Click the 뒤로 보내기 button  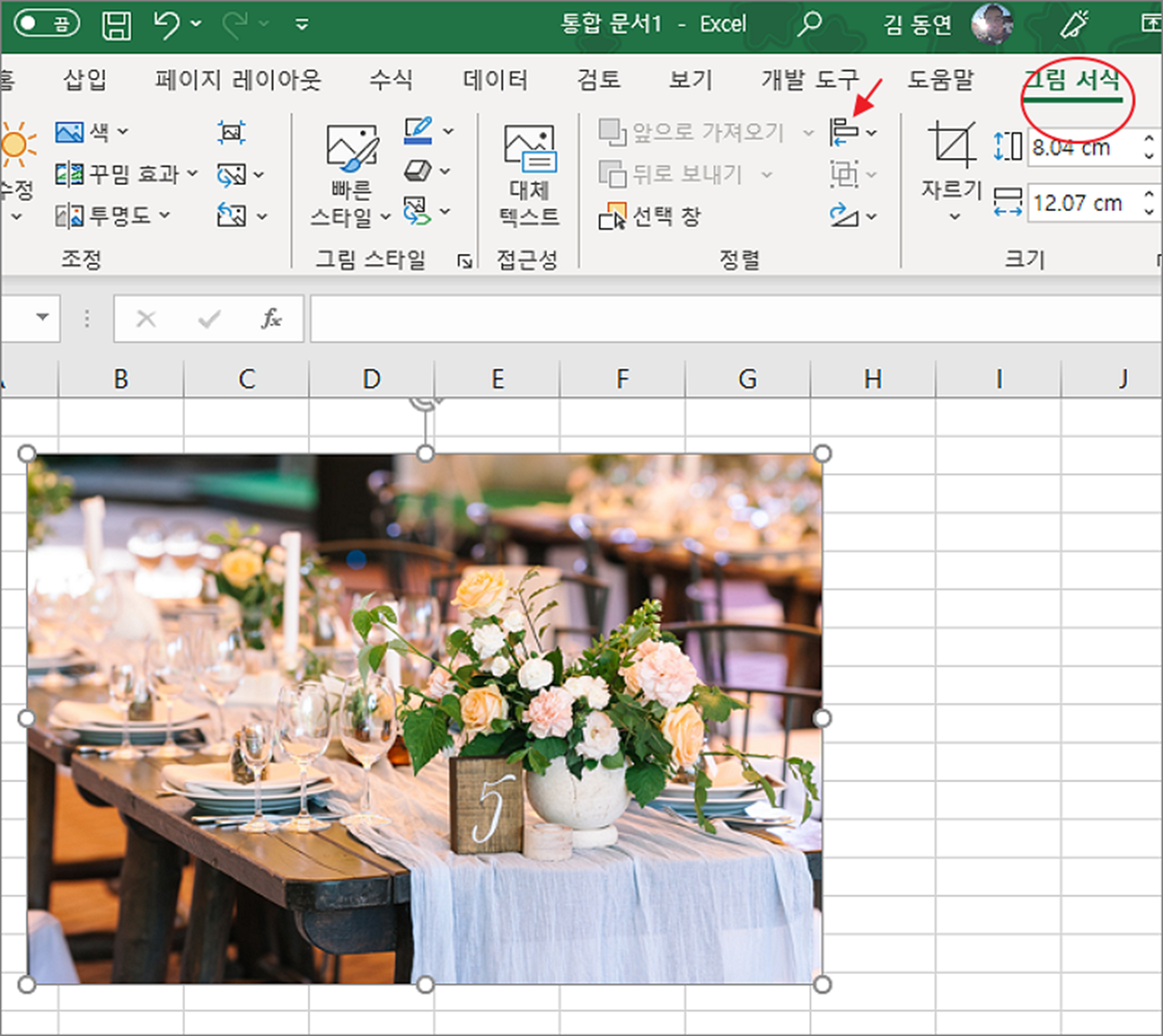670,174
